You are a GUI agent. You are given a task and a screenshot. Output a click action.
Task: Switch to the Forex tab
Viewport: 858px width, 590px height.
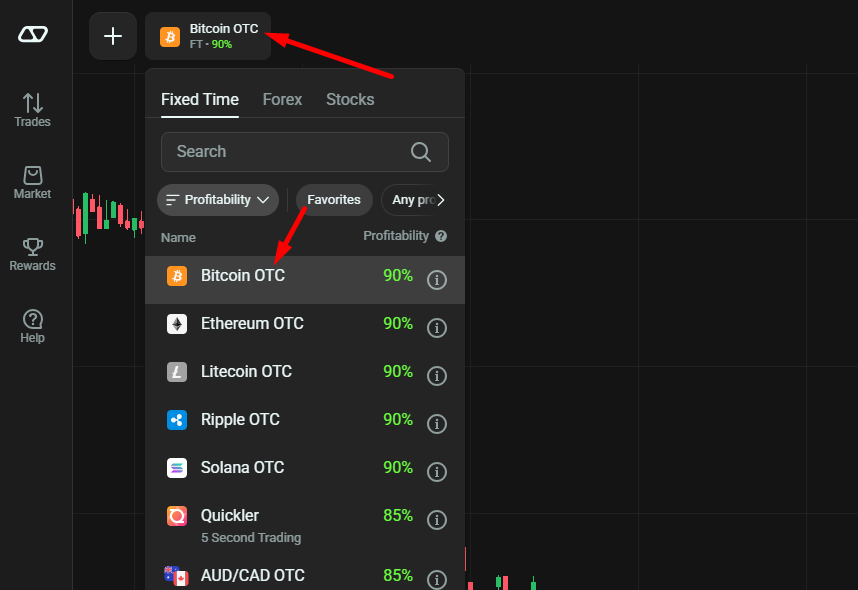(282, 100)
